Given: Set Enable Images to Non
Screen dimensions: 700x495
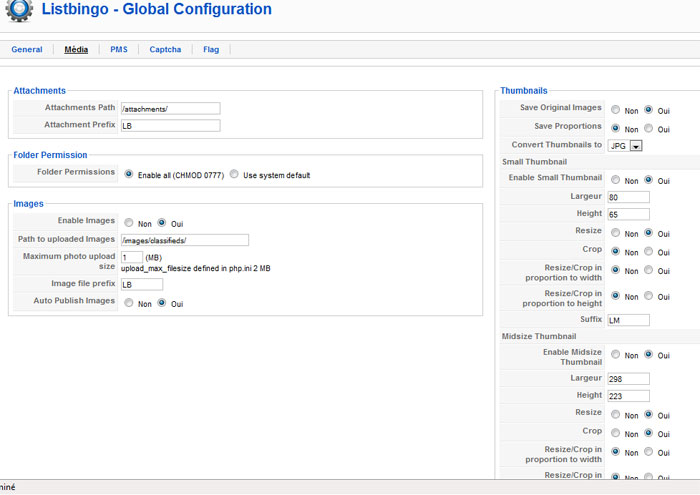Looking at the screenshot, I should [129, 223].
